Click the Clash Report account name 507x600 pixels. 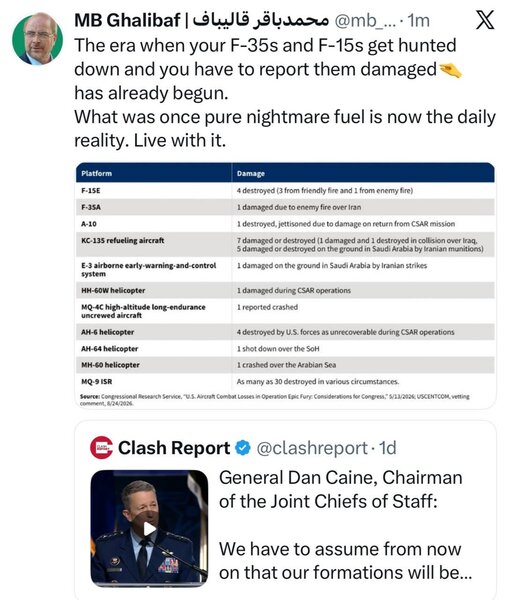tap(174, 448)
